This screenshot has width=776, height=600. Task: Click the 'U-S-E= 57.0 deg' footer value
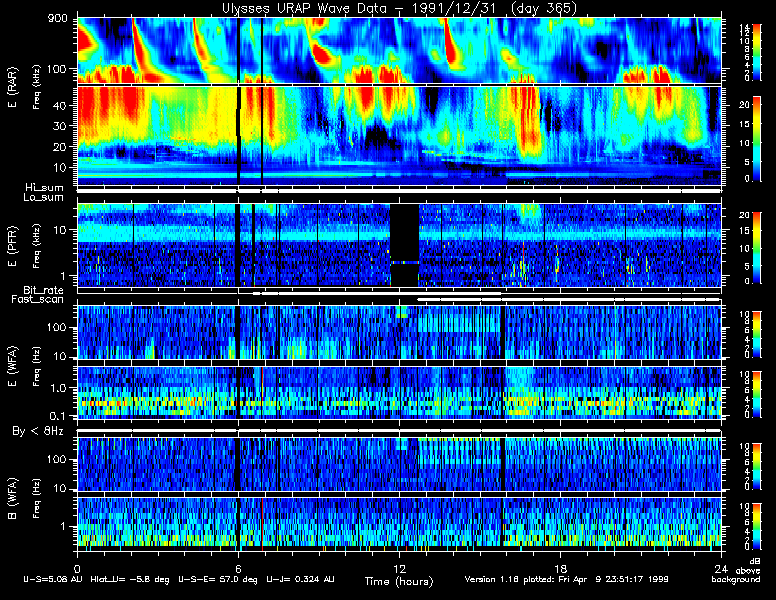(x=218, y=579)
